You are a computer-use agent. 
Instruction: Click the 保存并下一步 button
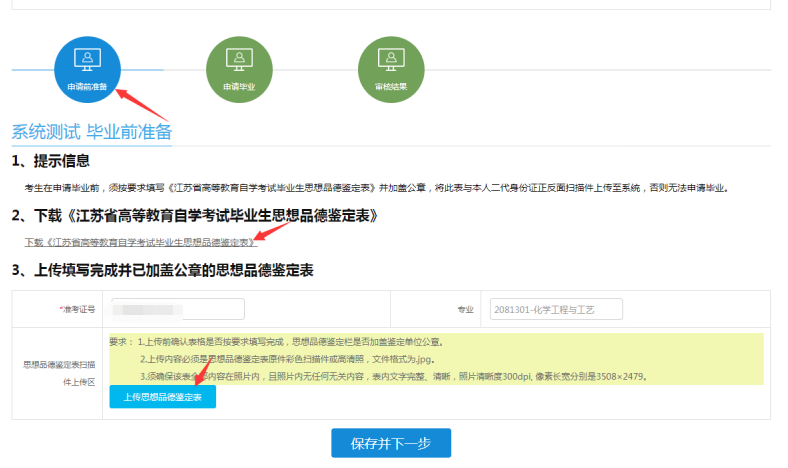[x=391, y=442]
